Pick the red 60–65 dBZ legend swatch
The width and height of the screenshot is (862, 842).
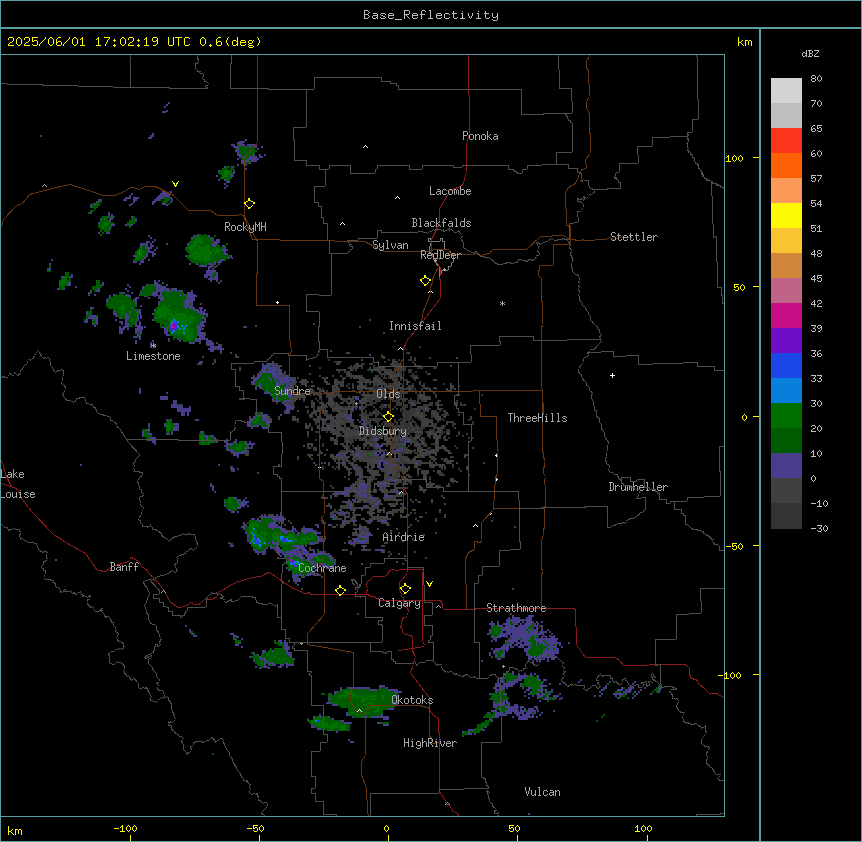(x=786, y=141)
